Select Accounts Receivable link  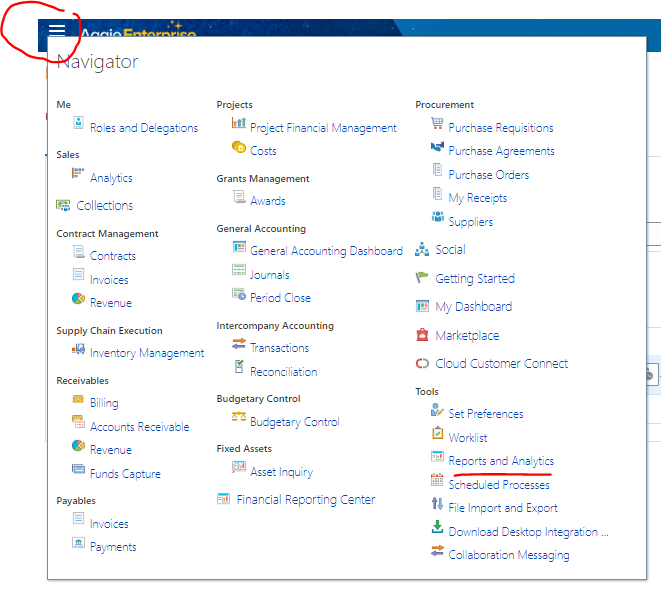[x=139, y=427]
